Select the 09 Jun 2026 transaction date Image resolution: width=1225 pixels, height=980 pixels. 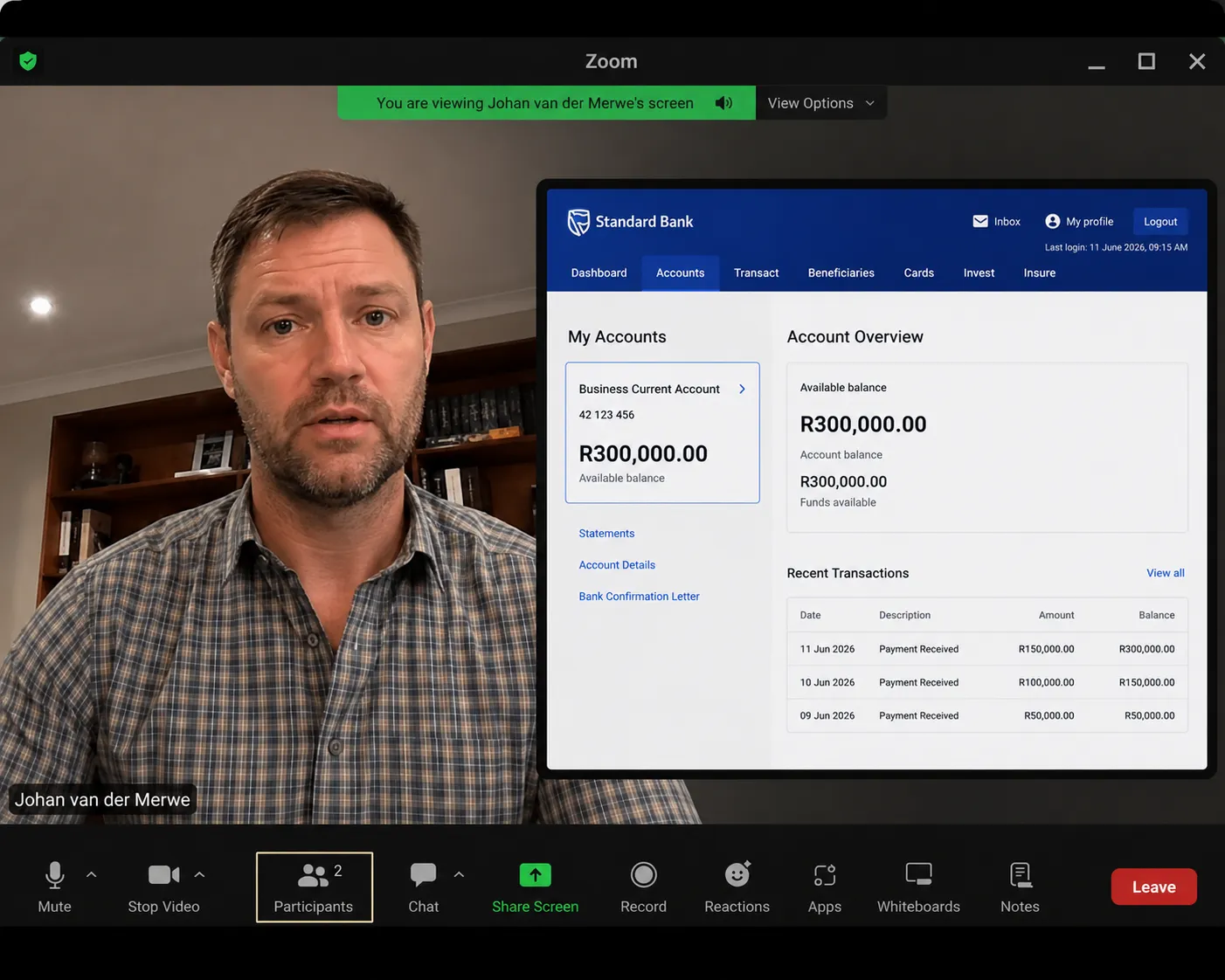point(827,715)
